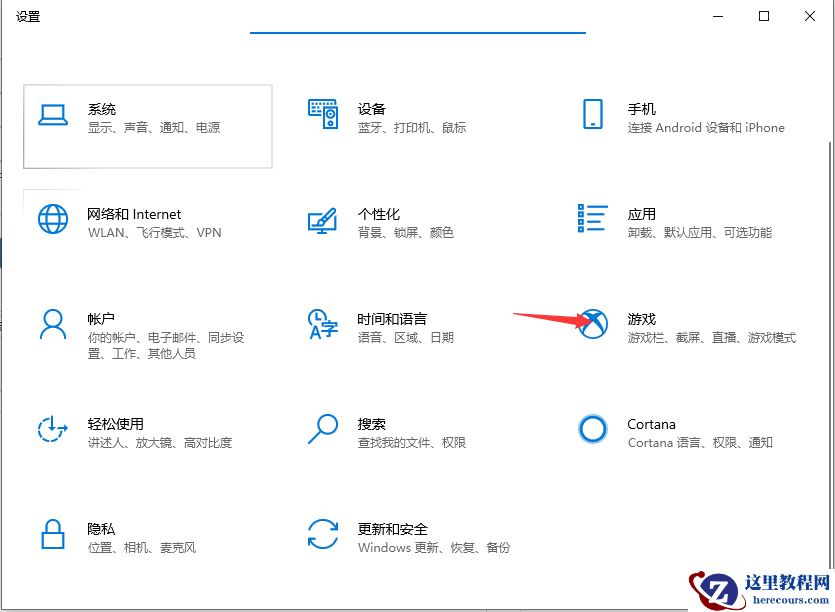打开"轻松使用"设置图标
Viewport: 835px width, 612px height.
52,430
